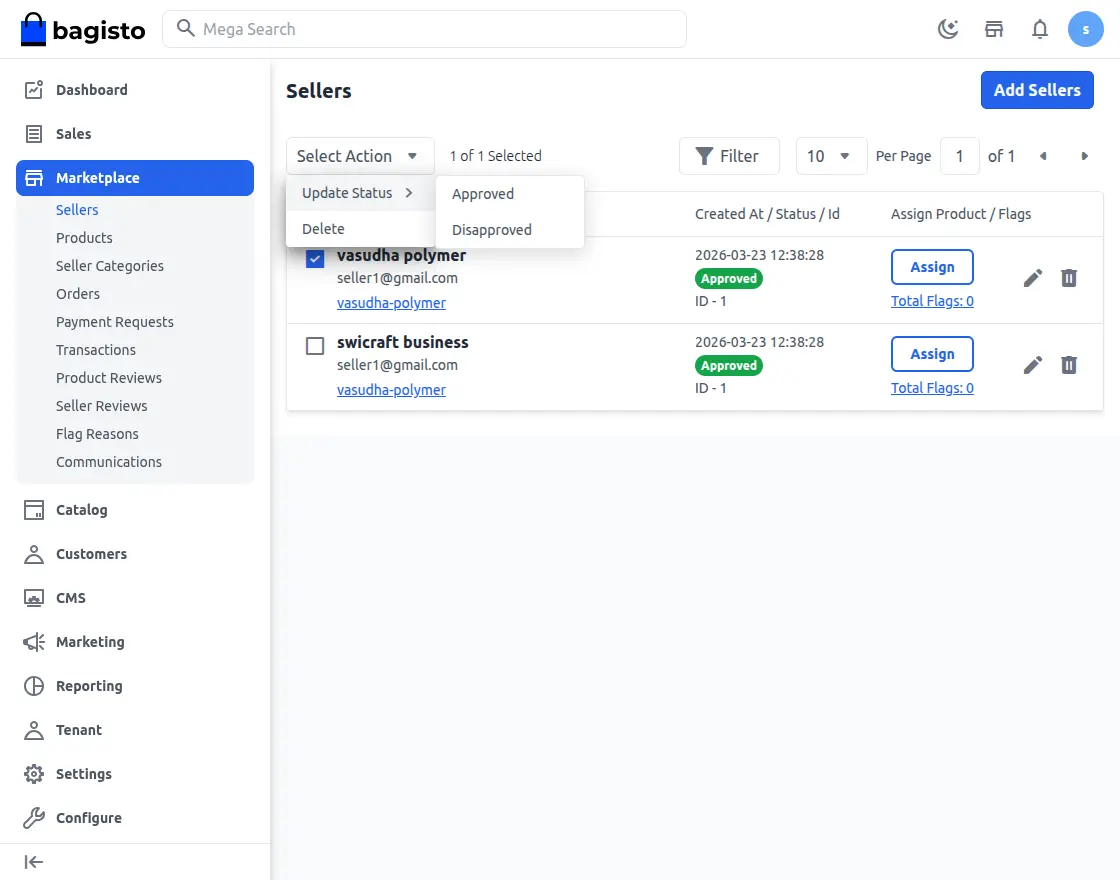Open Total Flags link for swicraft business
This screenshot has width=1120, height=880.
932,388
